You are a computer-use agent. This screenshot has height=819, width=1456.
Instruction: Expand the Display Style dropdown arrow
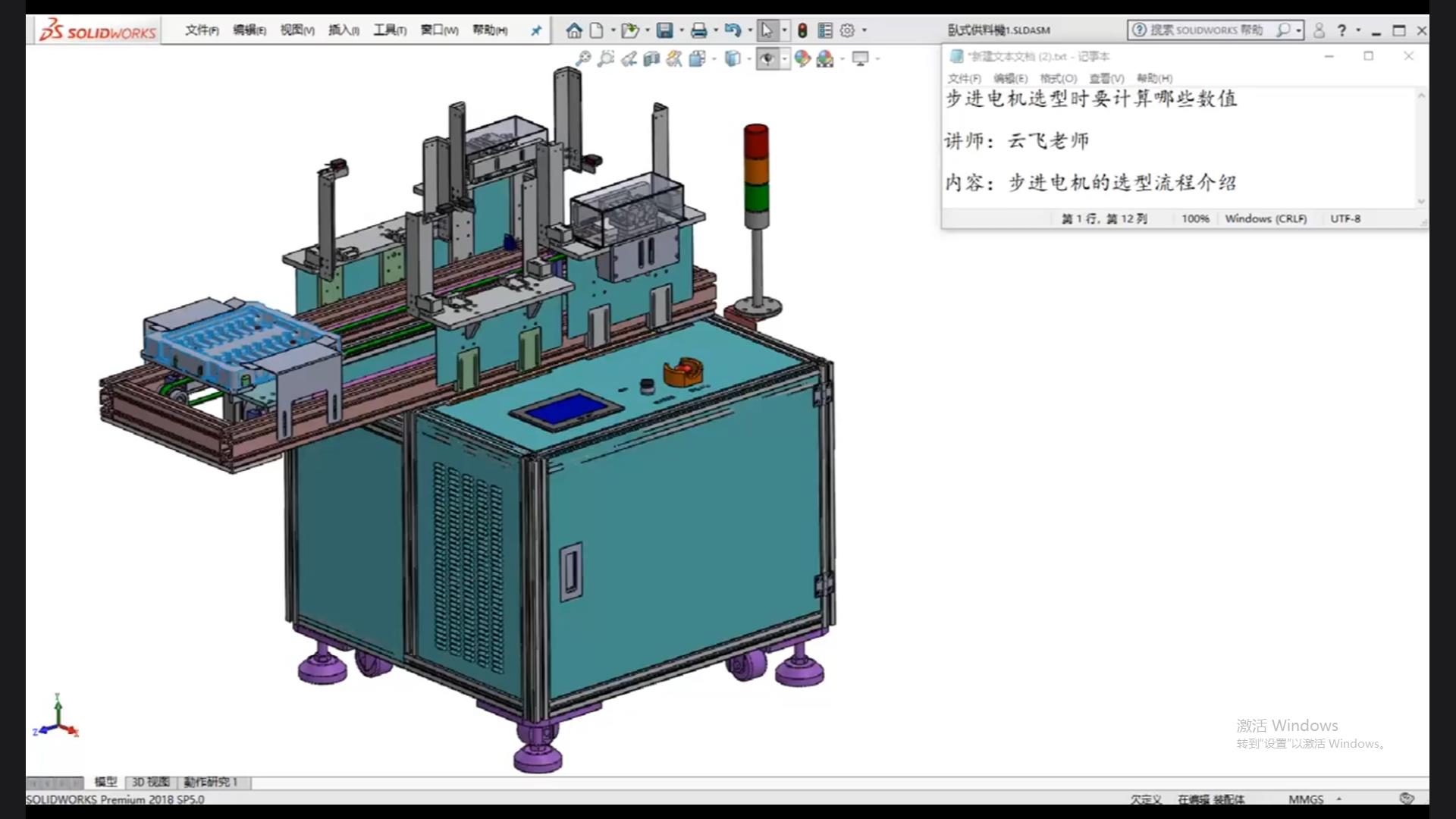coord(748,58)
